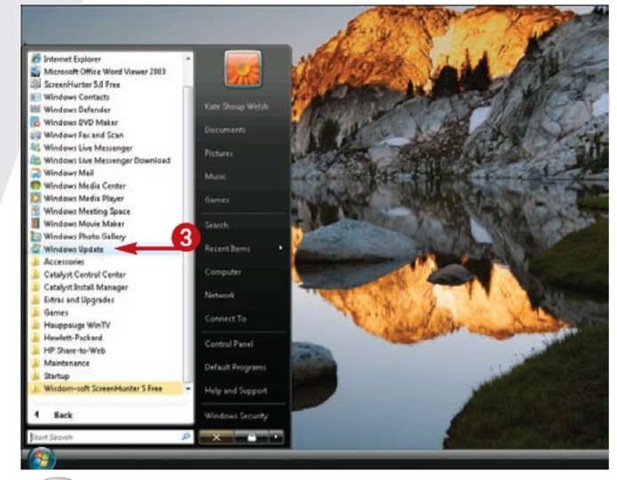Open Help and Support
This screenshot has width=617, height=480.
[x=236, y=390]
